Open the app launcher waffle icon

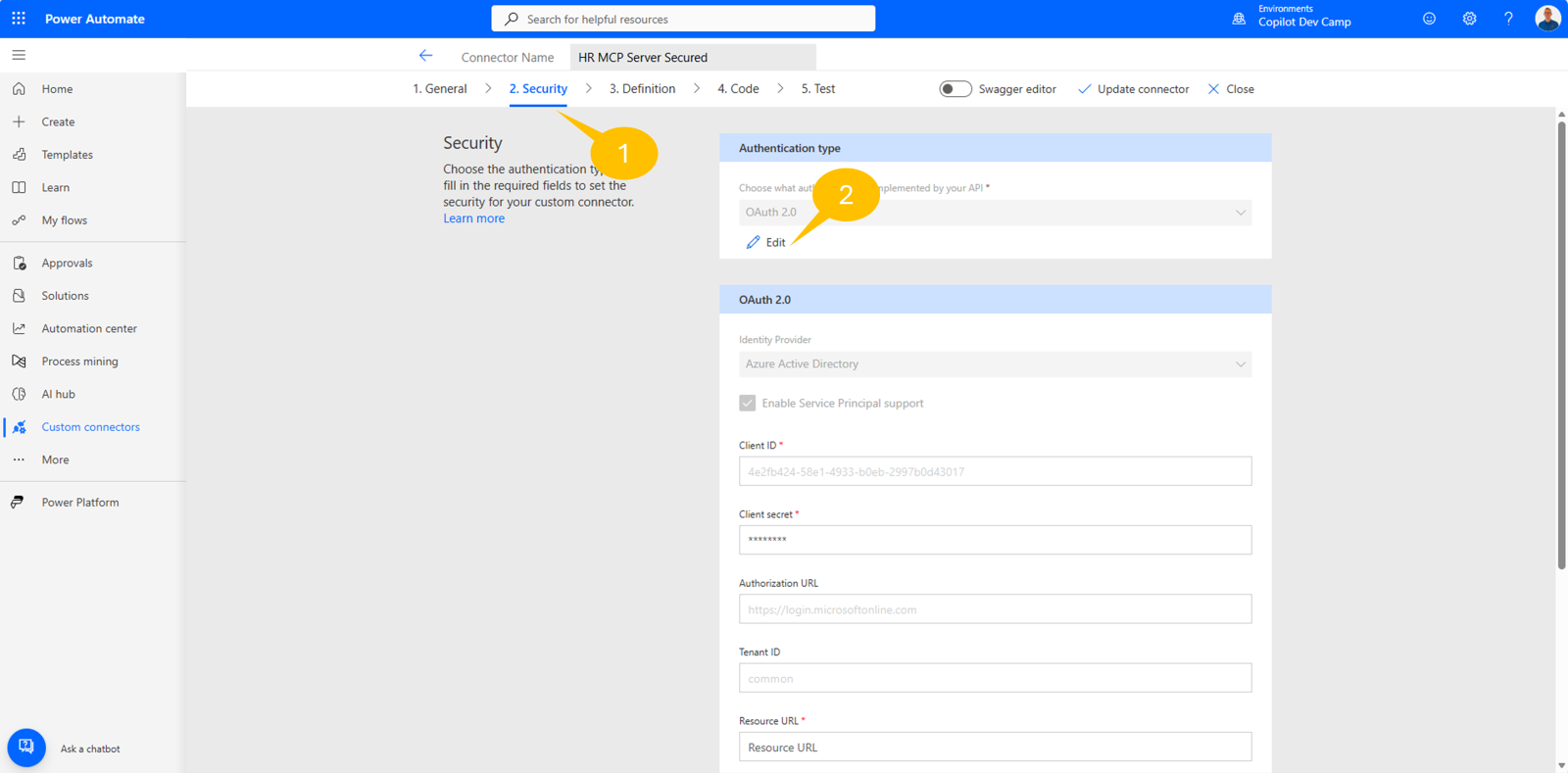(x=19, y=19)
